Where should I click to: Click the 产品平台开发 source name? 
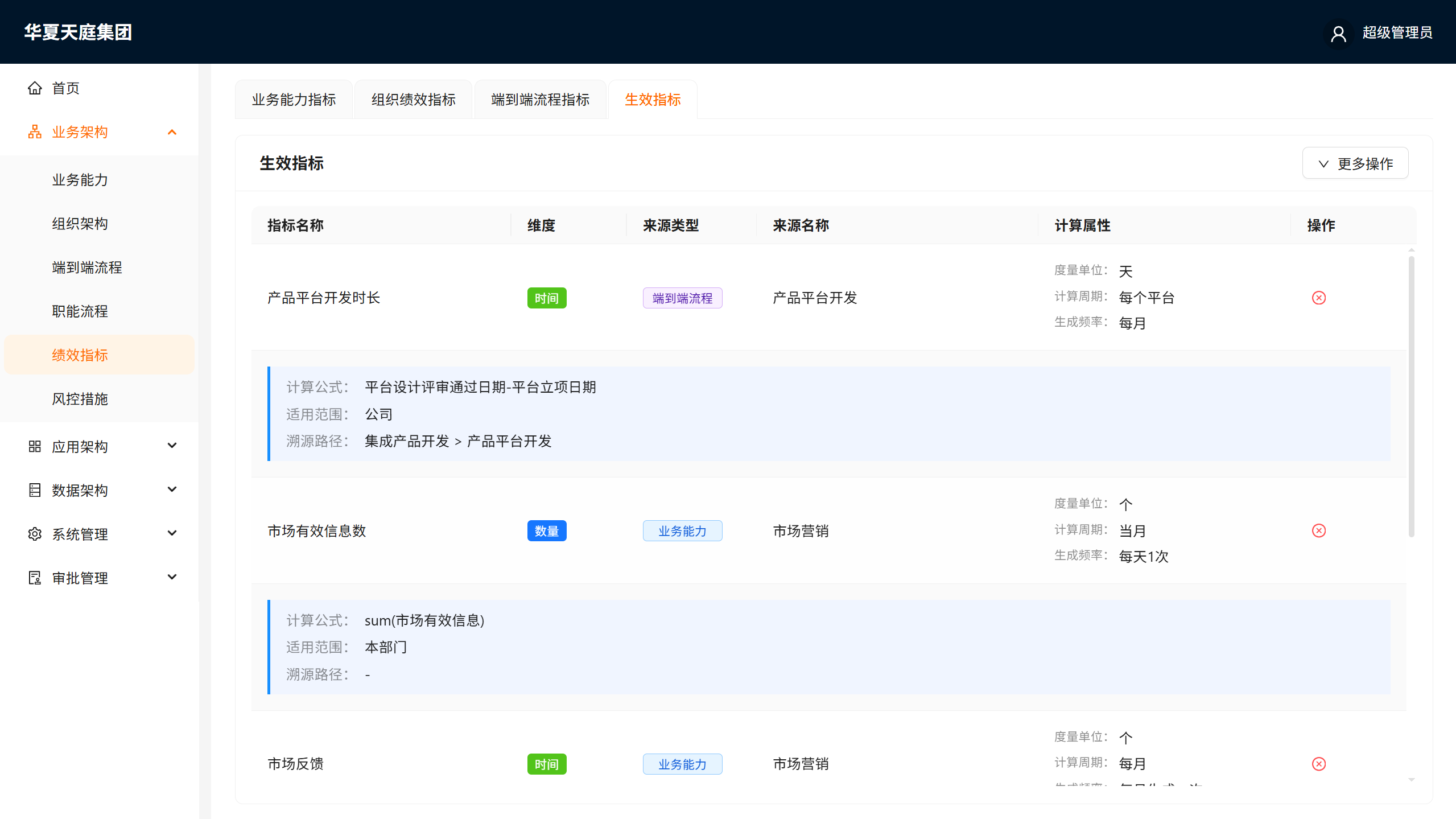815,298
